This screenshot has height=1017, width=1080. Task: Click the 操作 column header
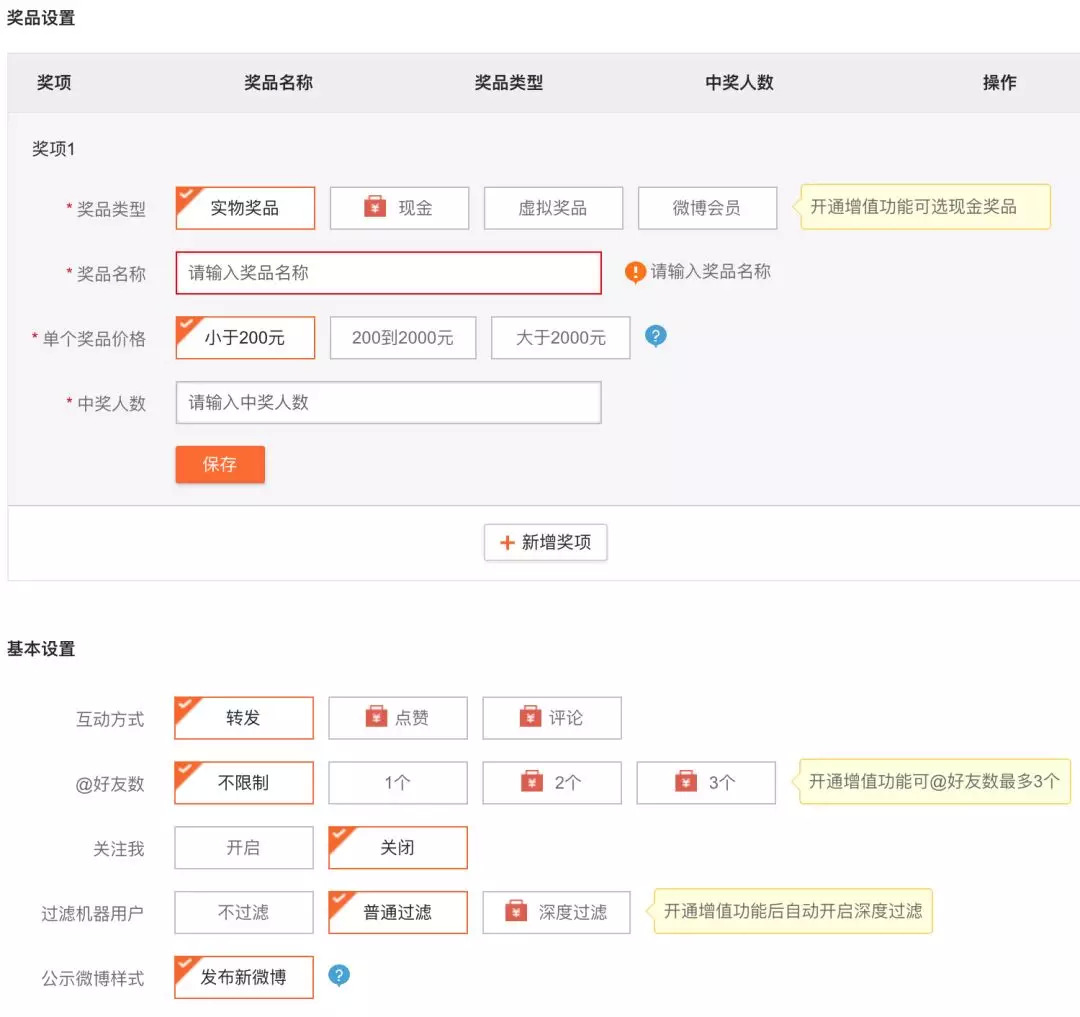(999, 83)
